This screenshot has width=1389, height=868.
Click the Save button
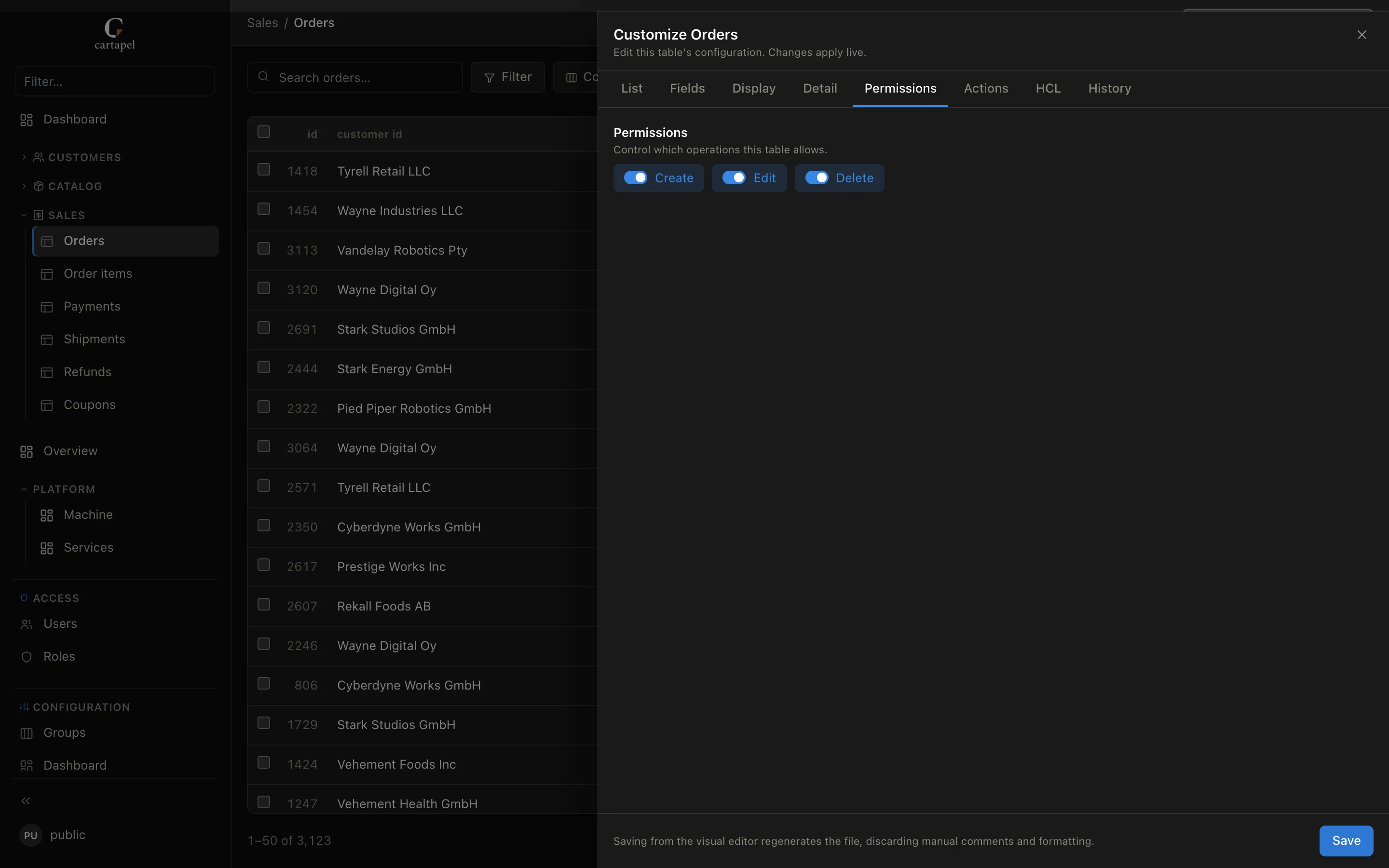pyautogui.click(x=1346, y=841)
